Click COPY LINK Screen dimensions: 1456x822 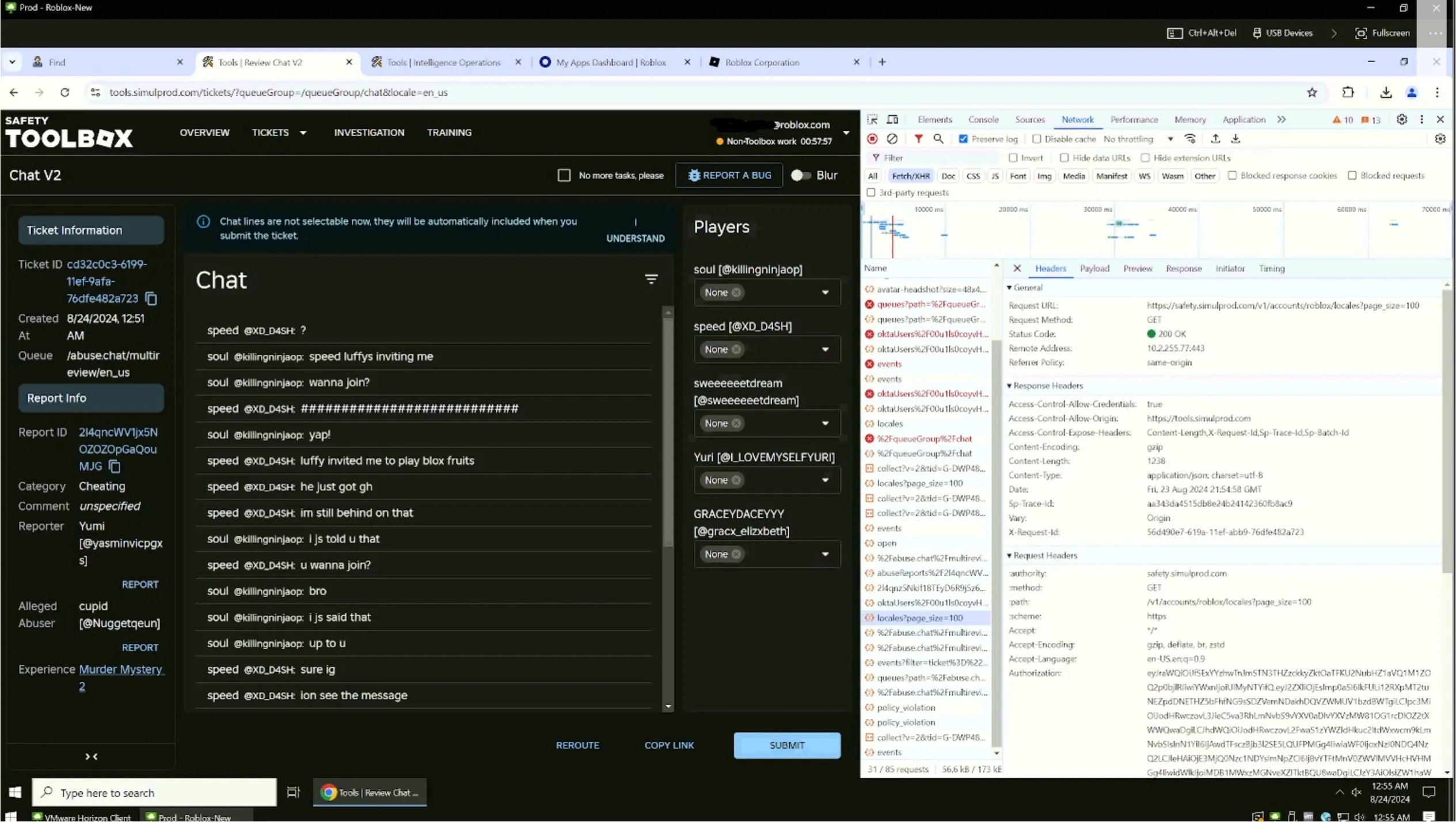pyautogui.click(x=668, y=745)
